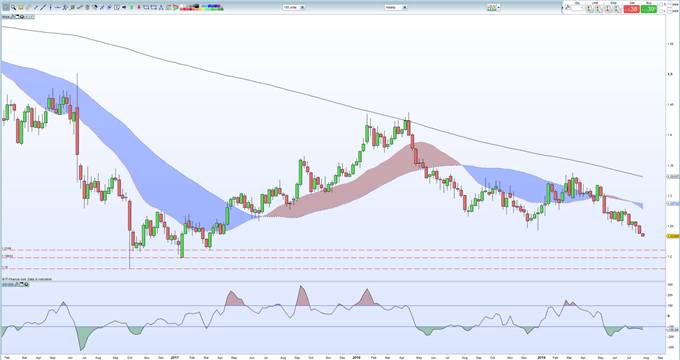Select the diagonal trend line tool
The image size is (680, 360).
(x=43, y=7)
